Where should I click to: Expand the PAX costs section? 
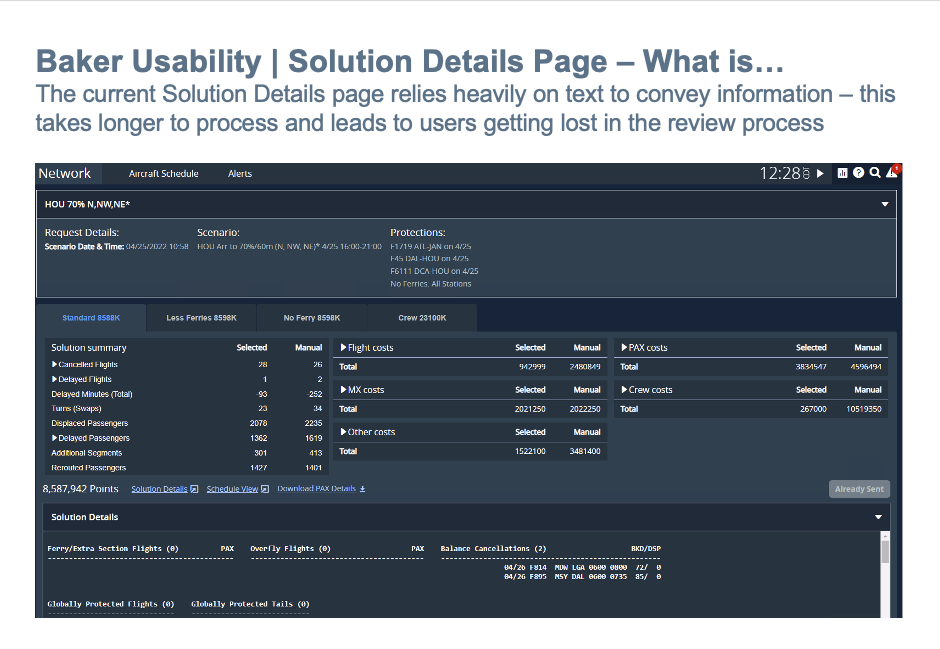click(623, 348)
